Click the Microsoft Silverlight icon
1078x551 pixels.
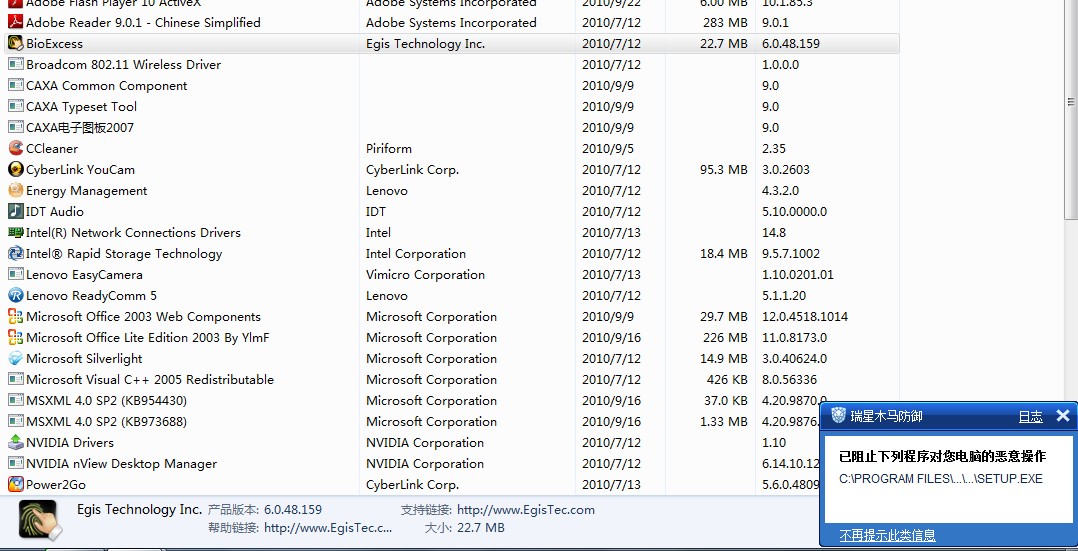pos(16,358)
